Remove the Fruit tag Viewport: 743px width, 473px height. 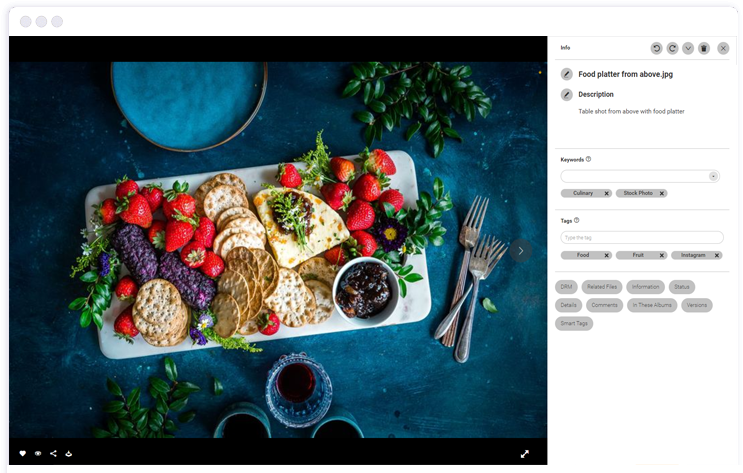point(662,255)
